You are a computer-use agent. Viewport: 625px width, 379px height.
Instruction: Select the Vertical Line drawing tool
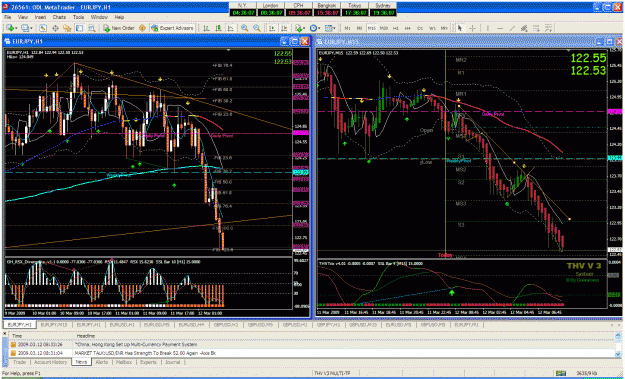tap(488, 28)
